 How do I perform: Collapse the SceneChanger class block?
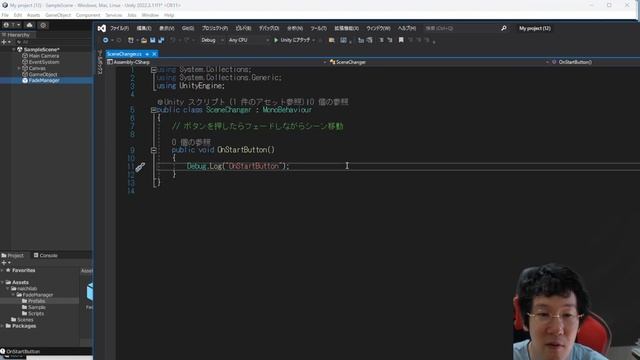click(154, 110)
